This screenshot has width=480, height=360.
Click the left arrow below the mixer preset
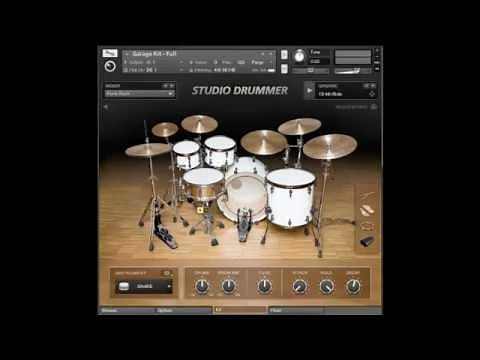click(x=106, y=107)
